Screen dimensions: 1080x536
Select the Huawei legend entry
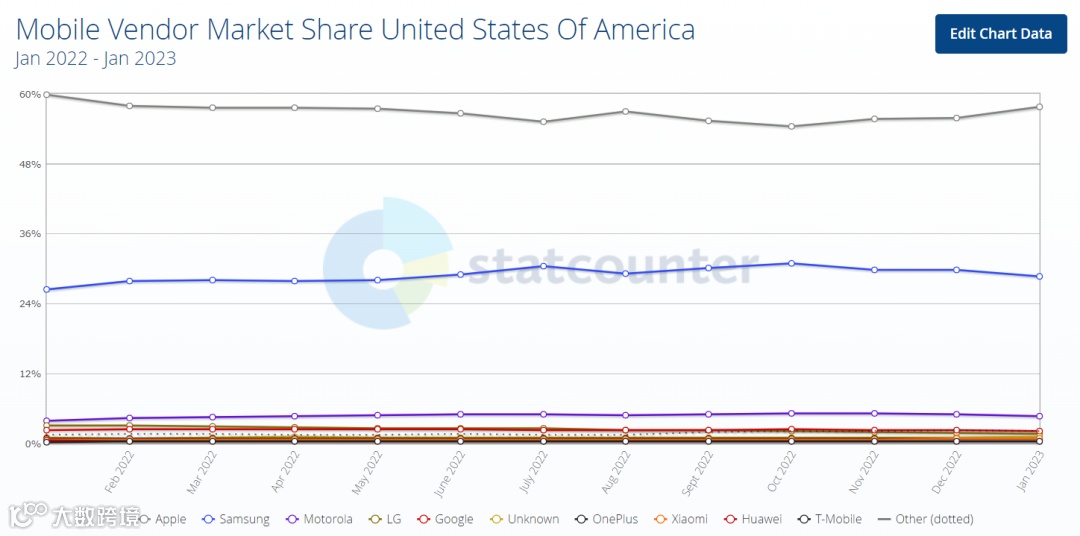[x=753, y=519]
